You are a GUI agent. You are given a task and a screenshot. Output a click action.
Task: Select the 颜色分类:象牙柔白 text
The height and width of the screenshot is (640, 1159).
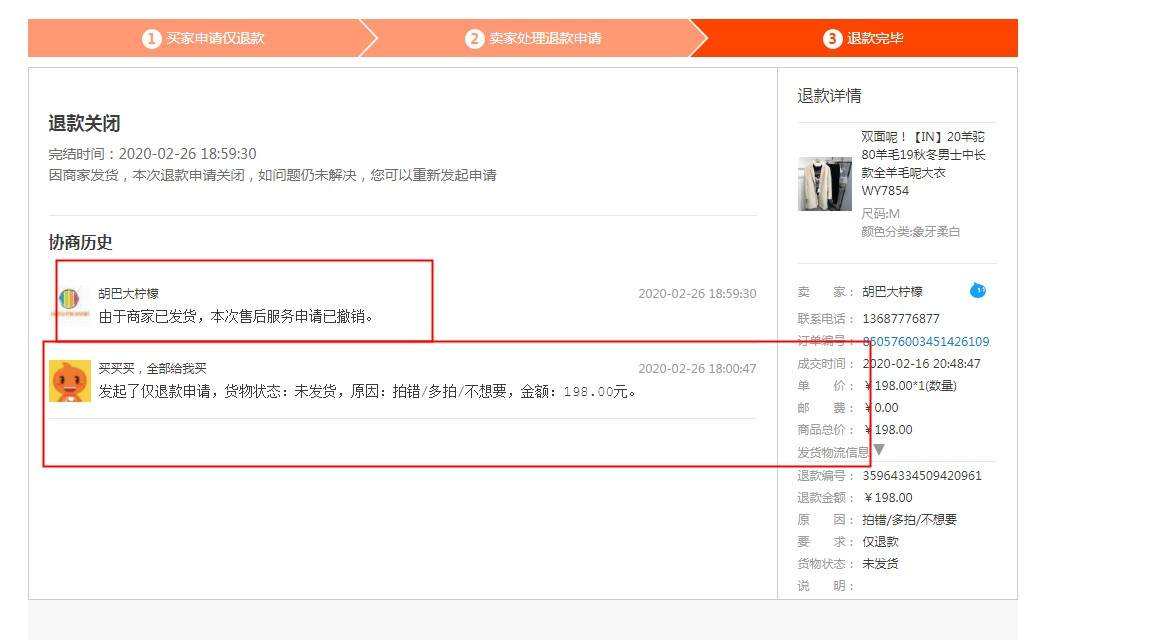click(911, 231)
